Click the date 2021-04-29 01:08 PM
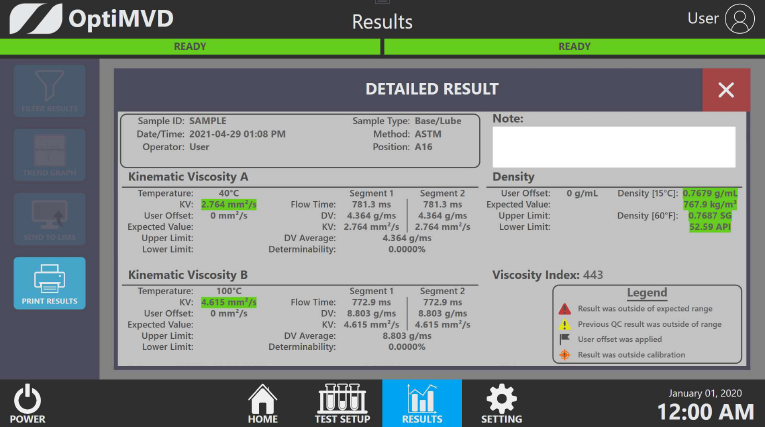 [237, 134]
